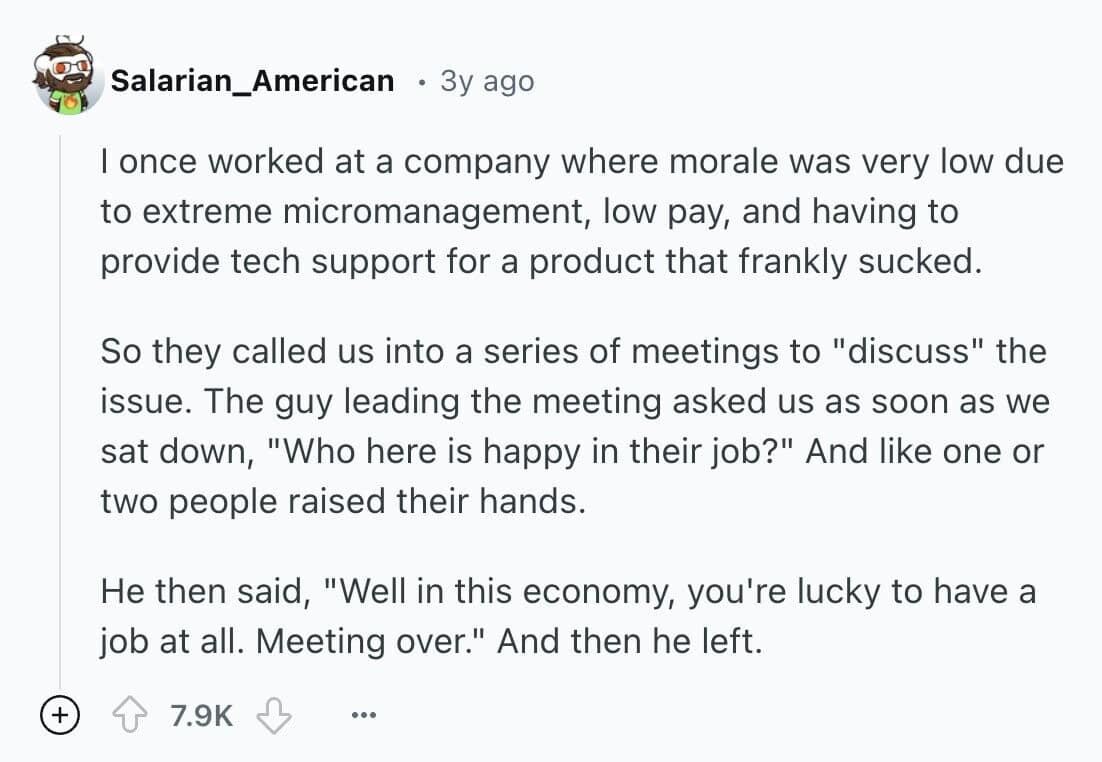The width and height of the screenshot is (1102, 762).
Task: Toggle the circled plus thread expander
Action: [59, 716]
